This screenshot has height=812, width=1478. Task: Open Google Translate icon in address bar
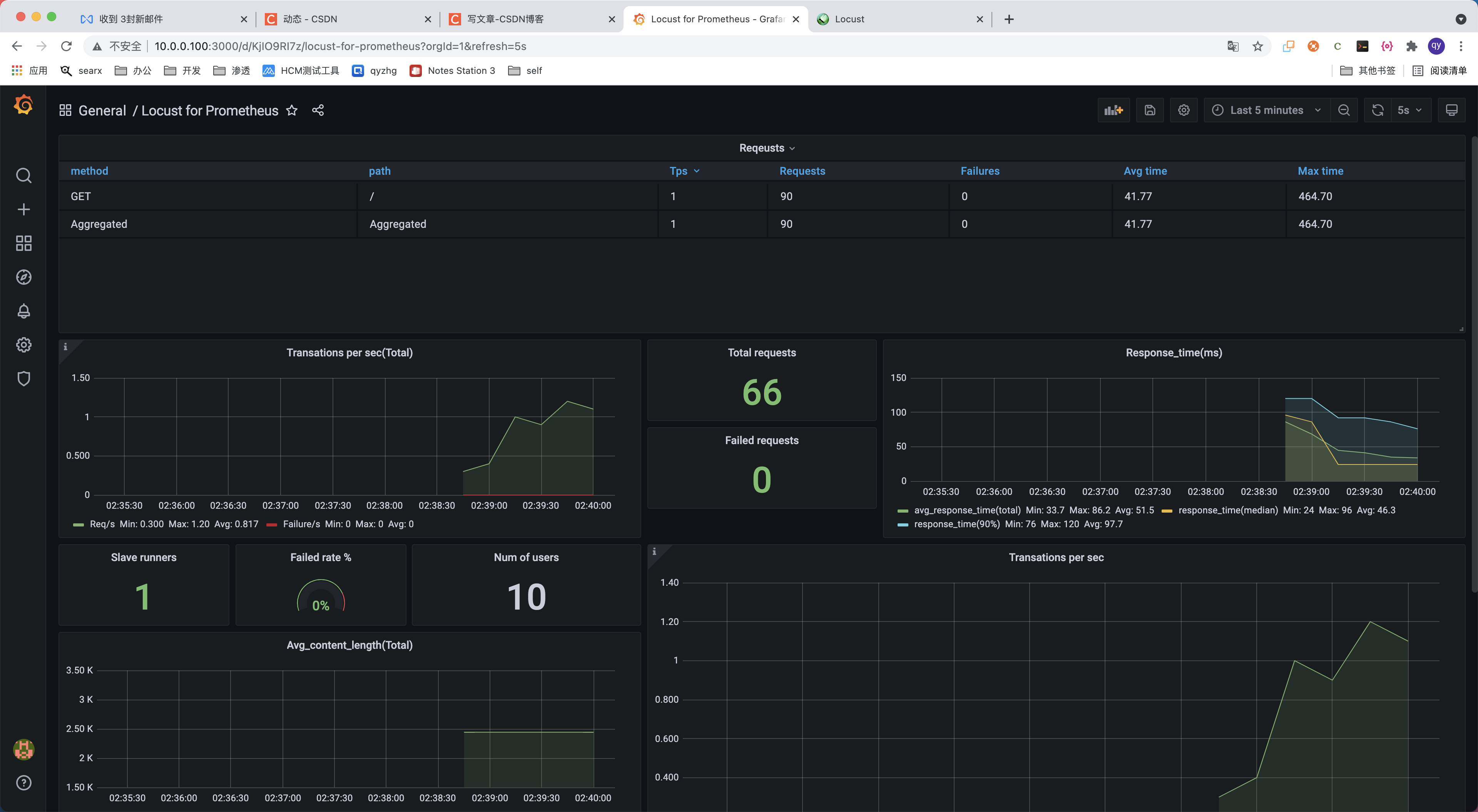point(1232,47)
